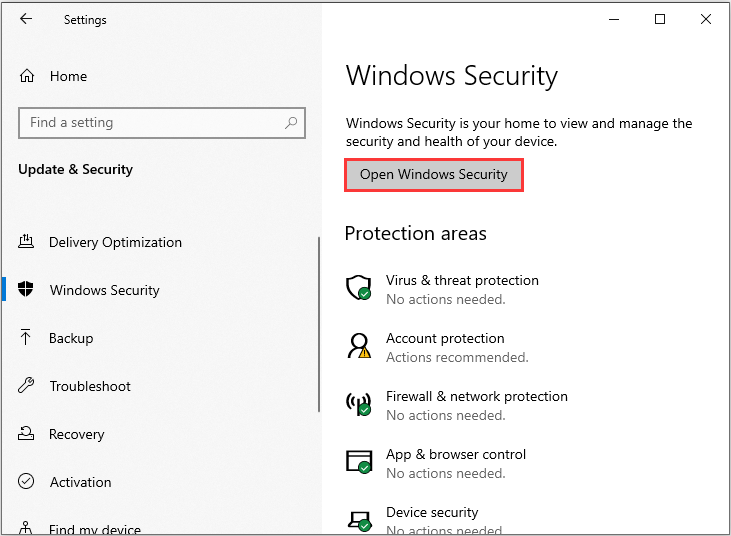
Task: Click the Recovery icon
Action: (26, 433)
